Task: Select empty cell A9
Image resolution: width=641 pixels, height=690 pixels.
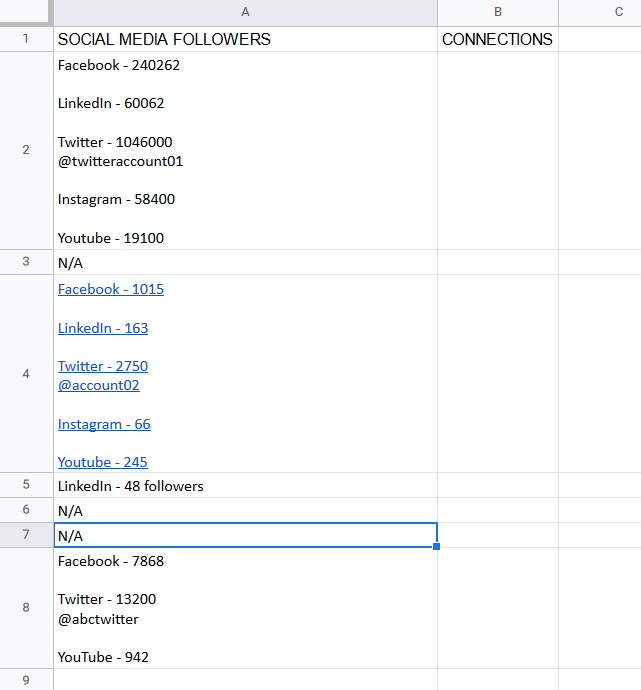Action: pos(245,680)
